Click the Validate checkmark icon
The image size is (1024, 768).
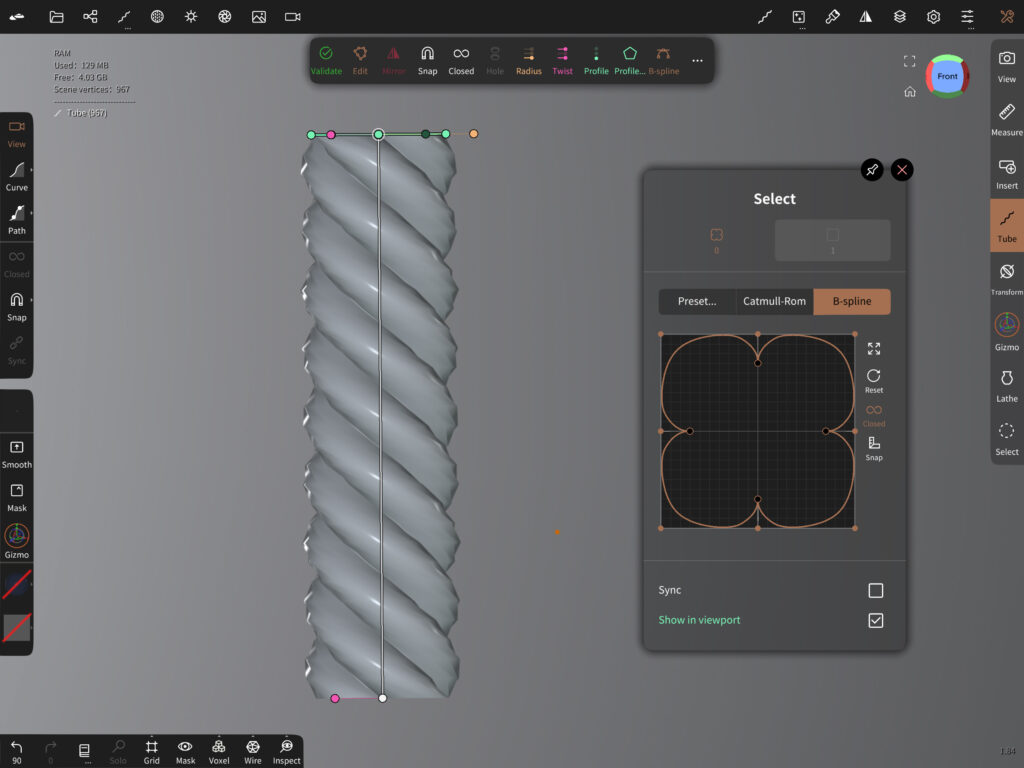click(326, 60)
